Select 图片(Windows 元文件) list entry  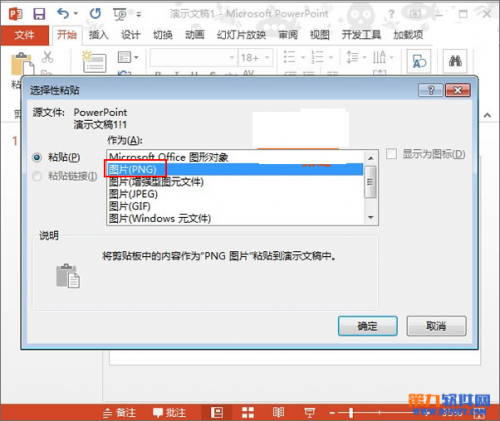coord(235,219)
